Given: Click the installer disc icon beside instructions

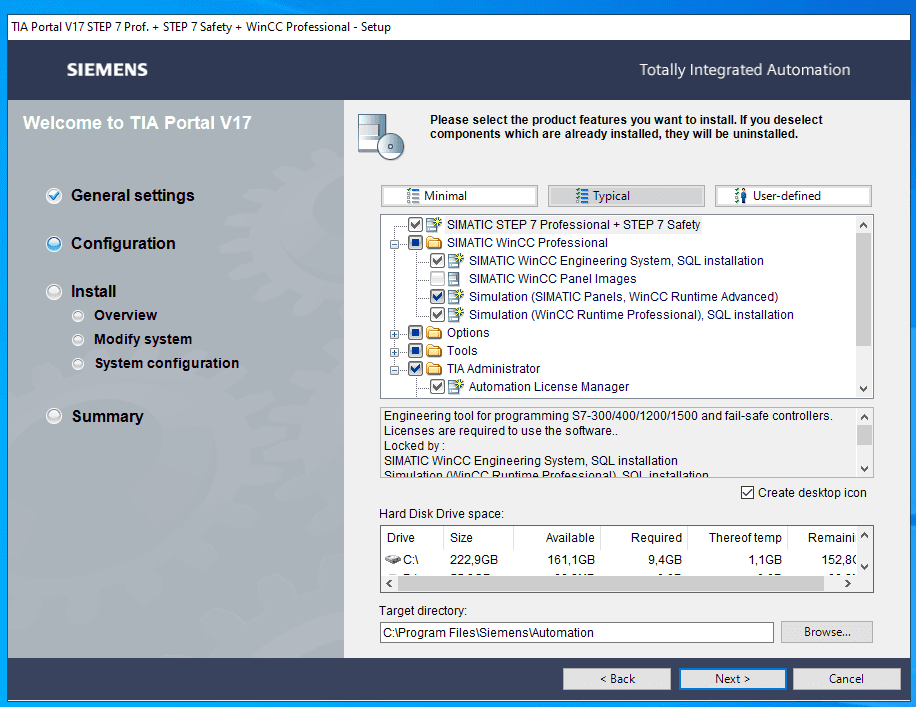Looking at the screenshot, I should [x=381, y=137].
